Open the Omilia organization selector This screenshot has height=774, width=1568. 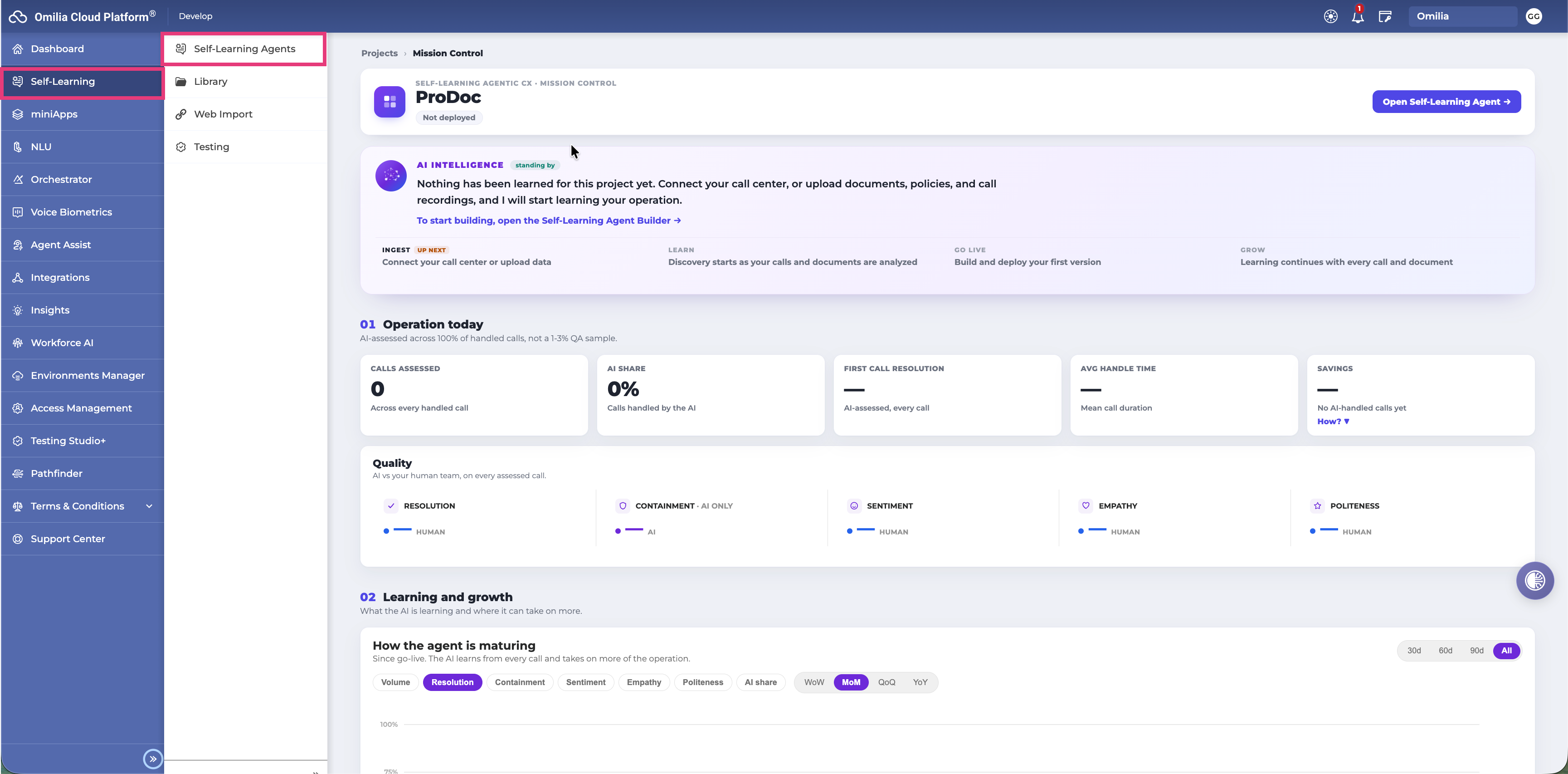click(x=1462, y=16)
